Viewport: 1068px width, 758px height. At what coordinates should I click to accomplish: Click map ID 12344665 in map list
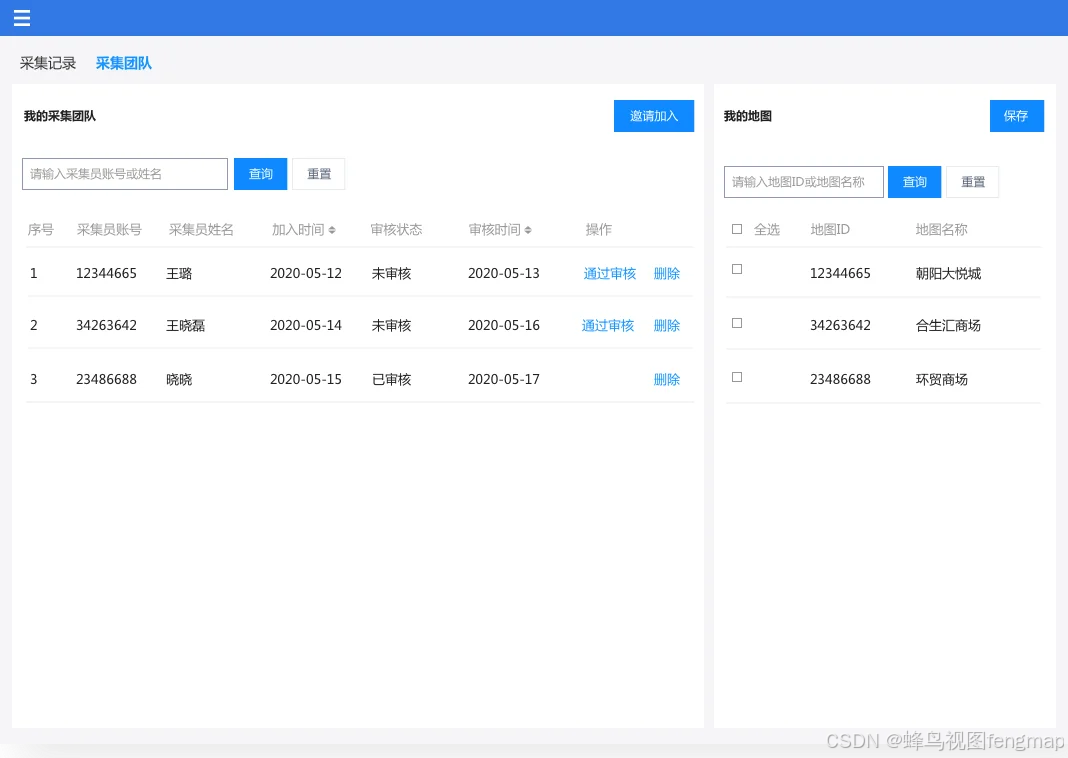click(x=840, y=273)
